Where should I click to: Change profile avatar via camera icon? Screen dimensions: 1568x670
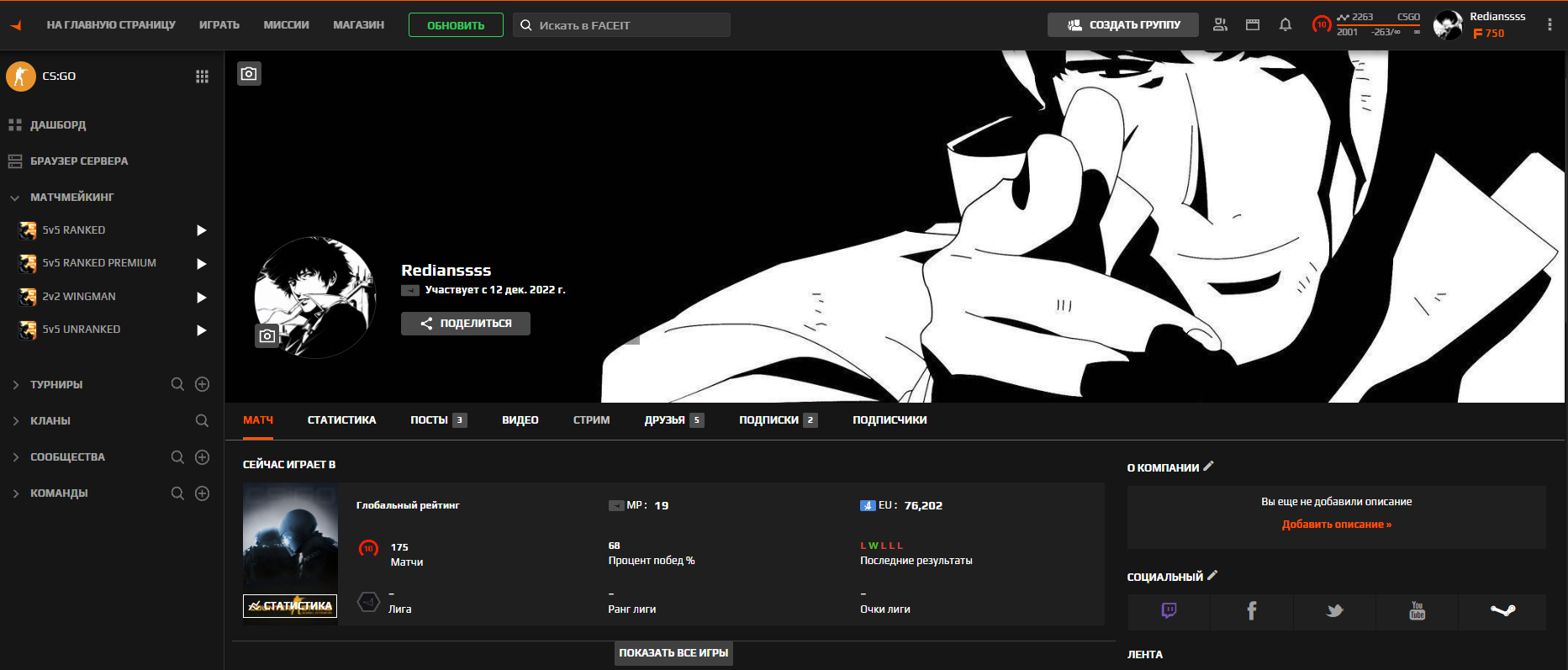[x=267, y=336]
